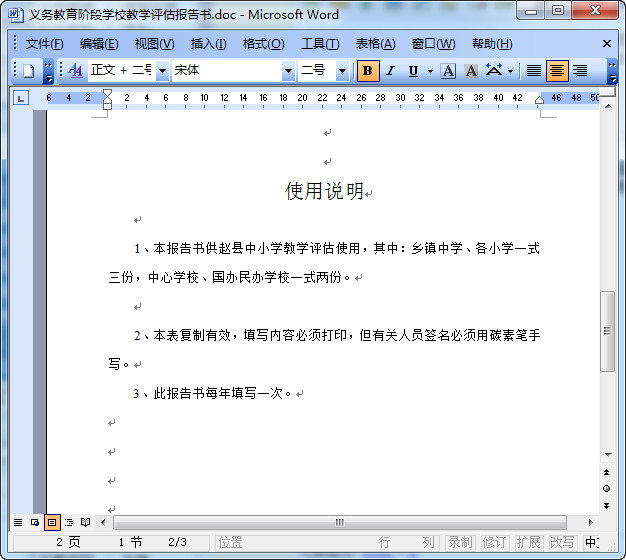This screenshot has width=626, height=560.
Task: Click the horizontal scroll right arrow
Action: click(590, 522)
